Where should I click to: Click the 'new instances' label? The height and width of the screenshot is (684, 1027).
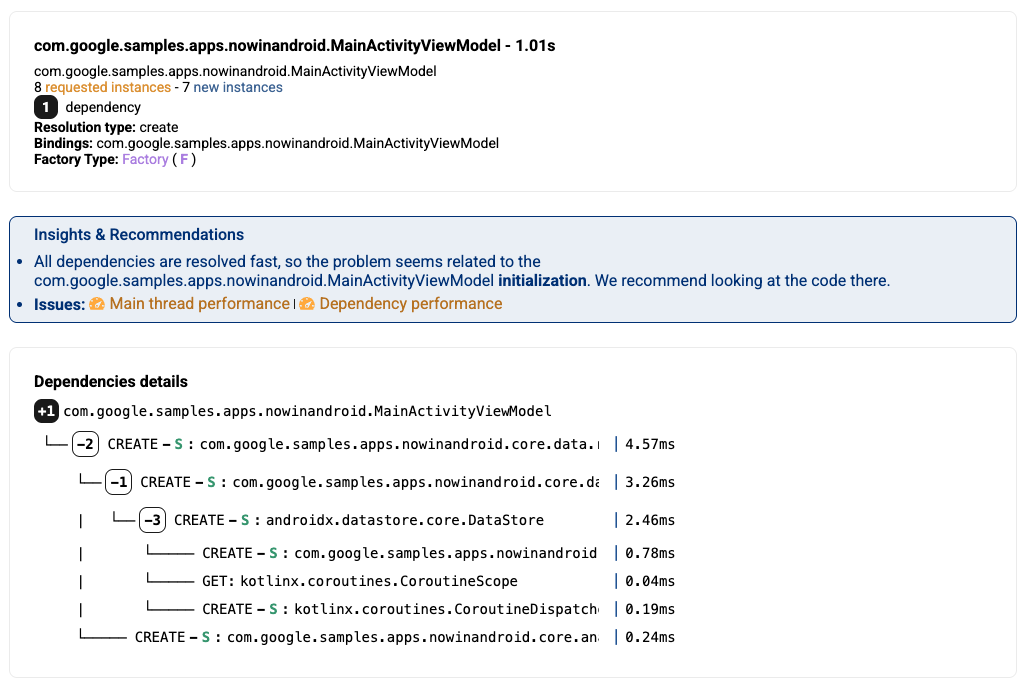tap(238, 88)
